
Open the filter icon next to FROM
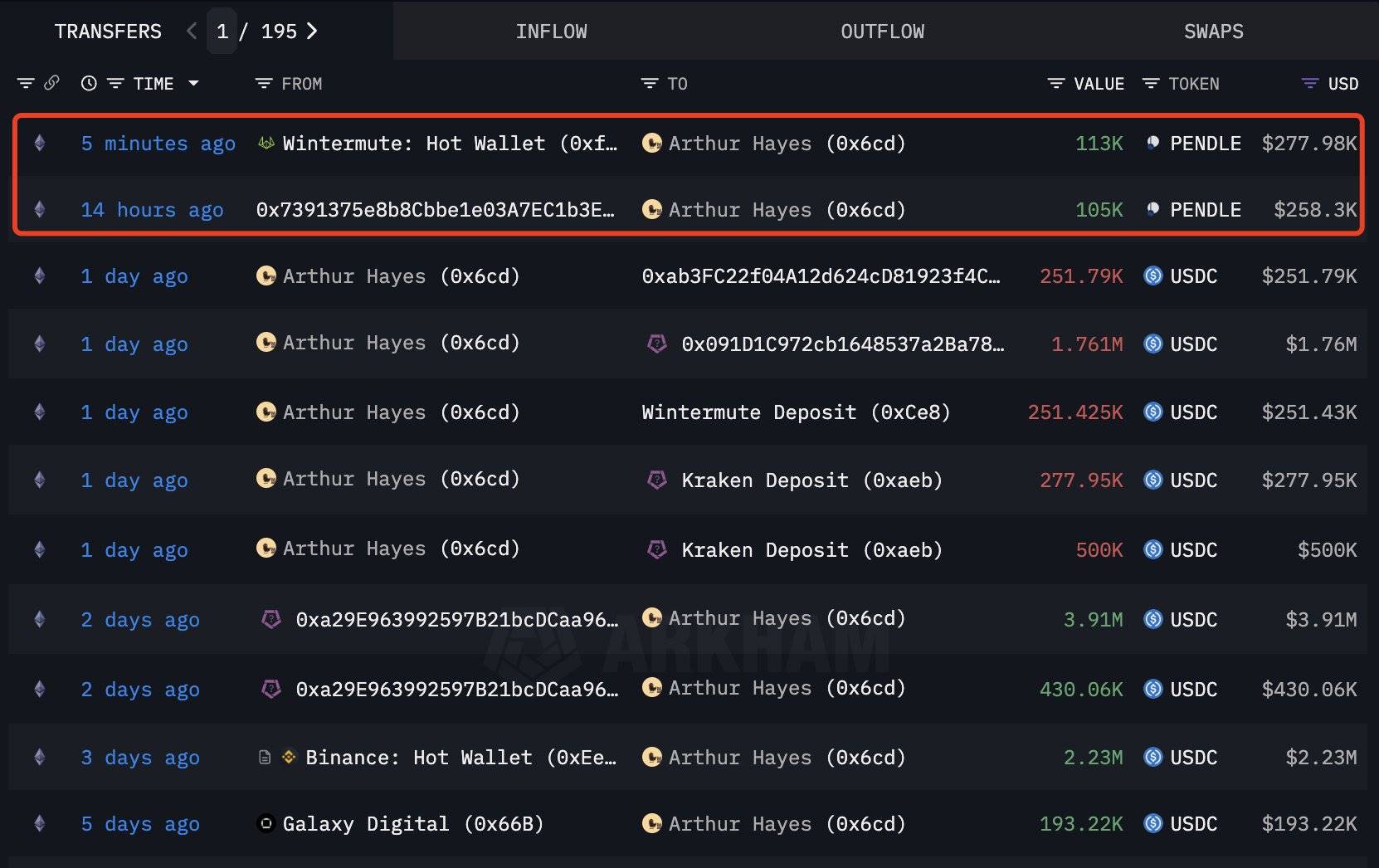[264, 83]
